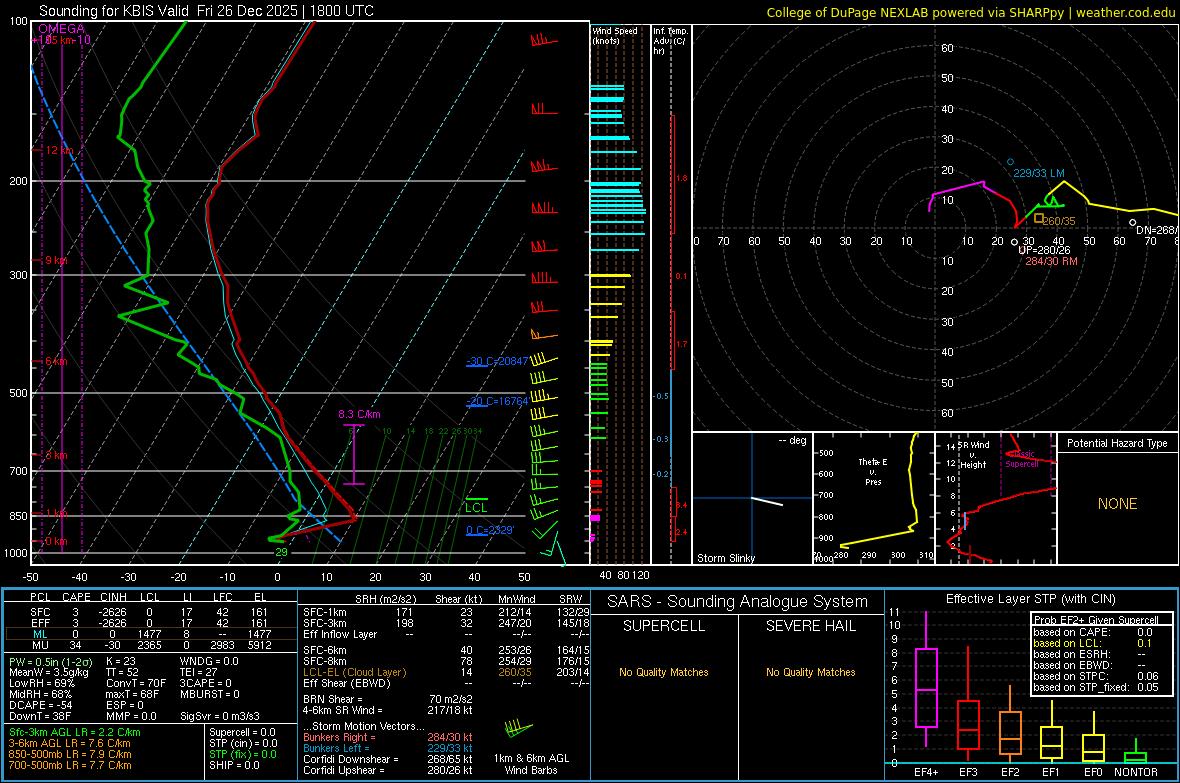Click the '6 km' height marker

pyautogui.click(x=56, y=361)
